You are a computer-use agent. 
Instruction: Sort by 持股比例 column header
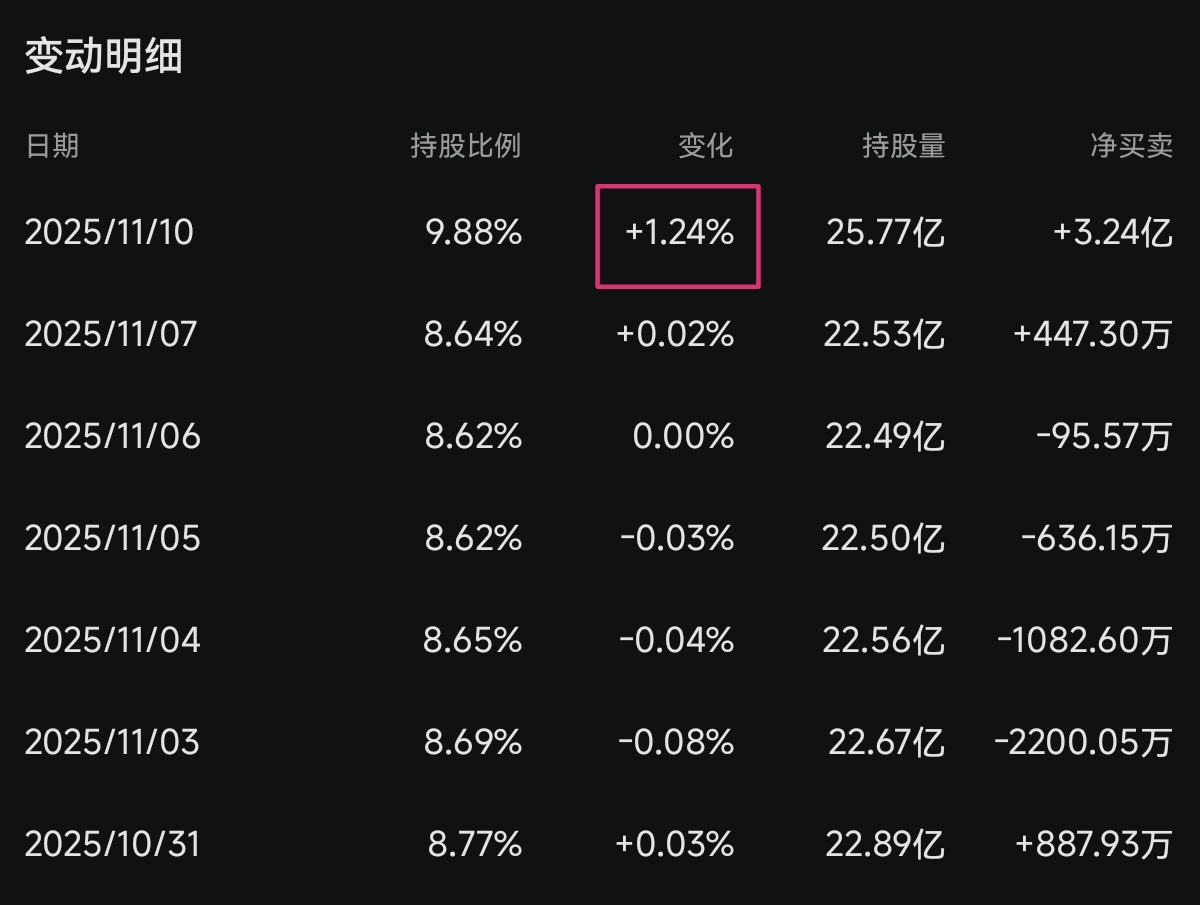coord(466,146)
